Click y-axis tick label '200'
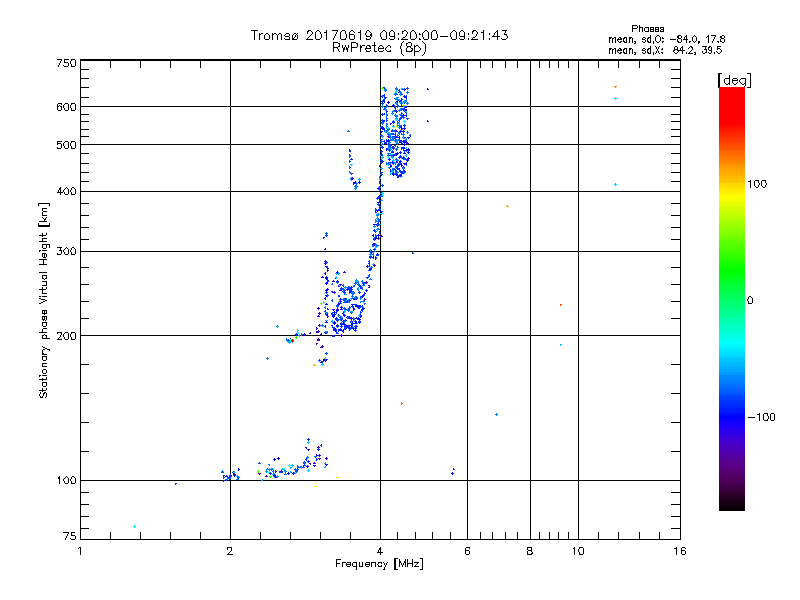 pyautogui.click(x=66, y=336)
